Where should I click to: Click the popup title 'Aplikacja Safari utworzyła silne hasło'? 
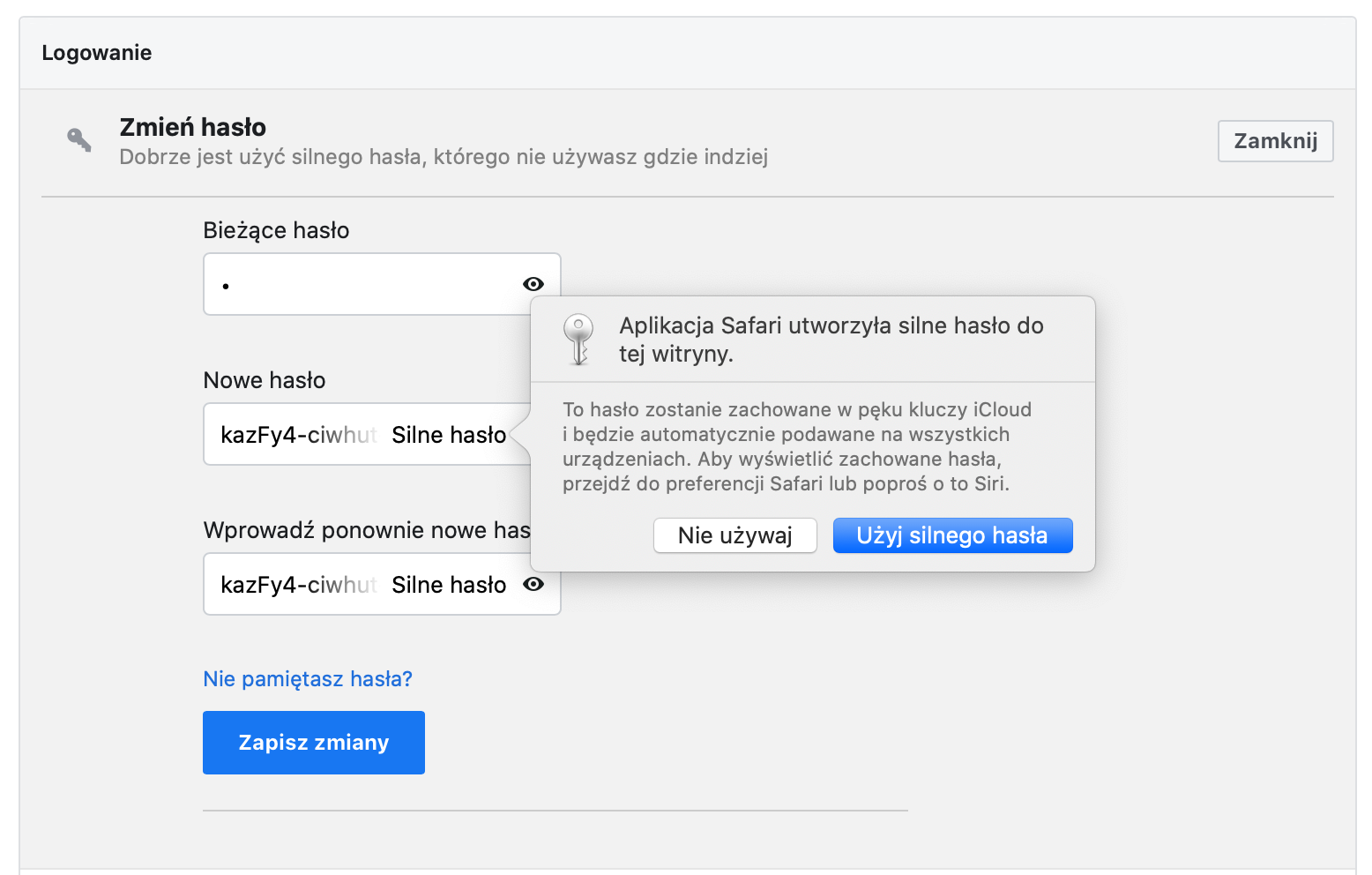coord(831,340)
